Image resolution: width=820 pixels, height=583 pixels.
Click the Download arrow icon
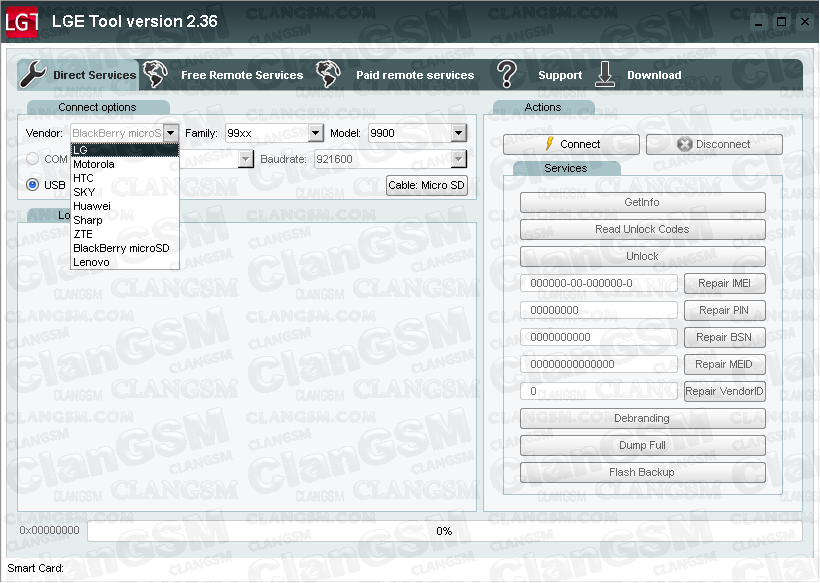[605, 74]
